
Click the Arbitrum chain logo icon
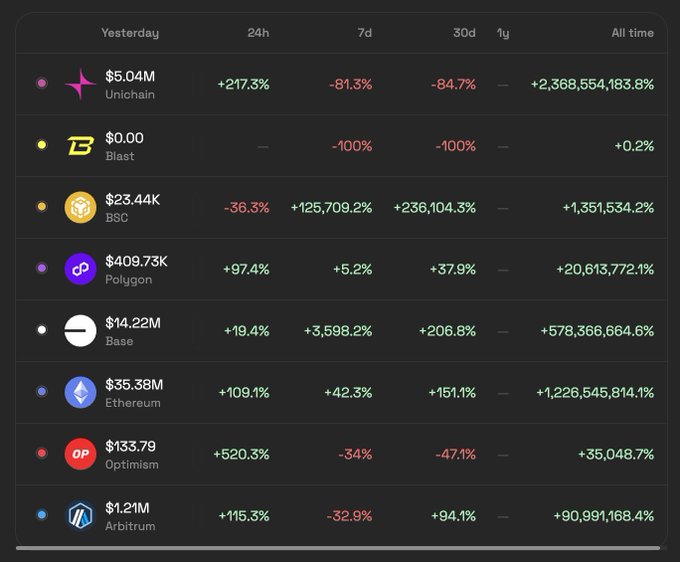[80, 516]
